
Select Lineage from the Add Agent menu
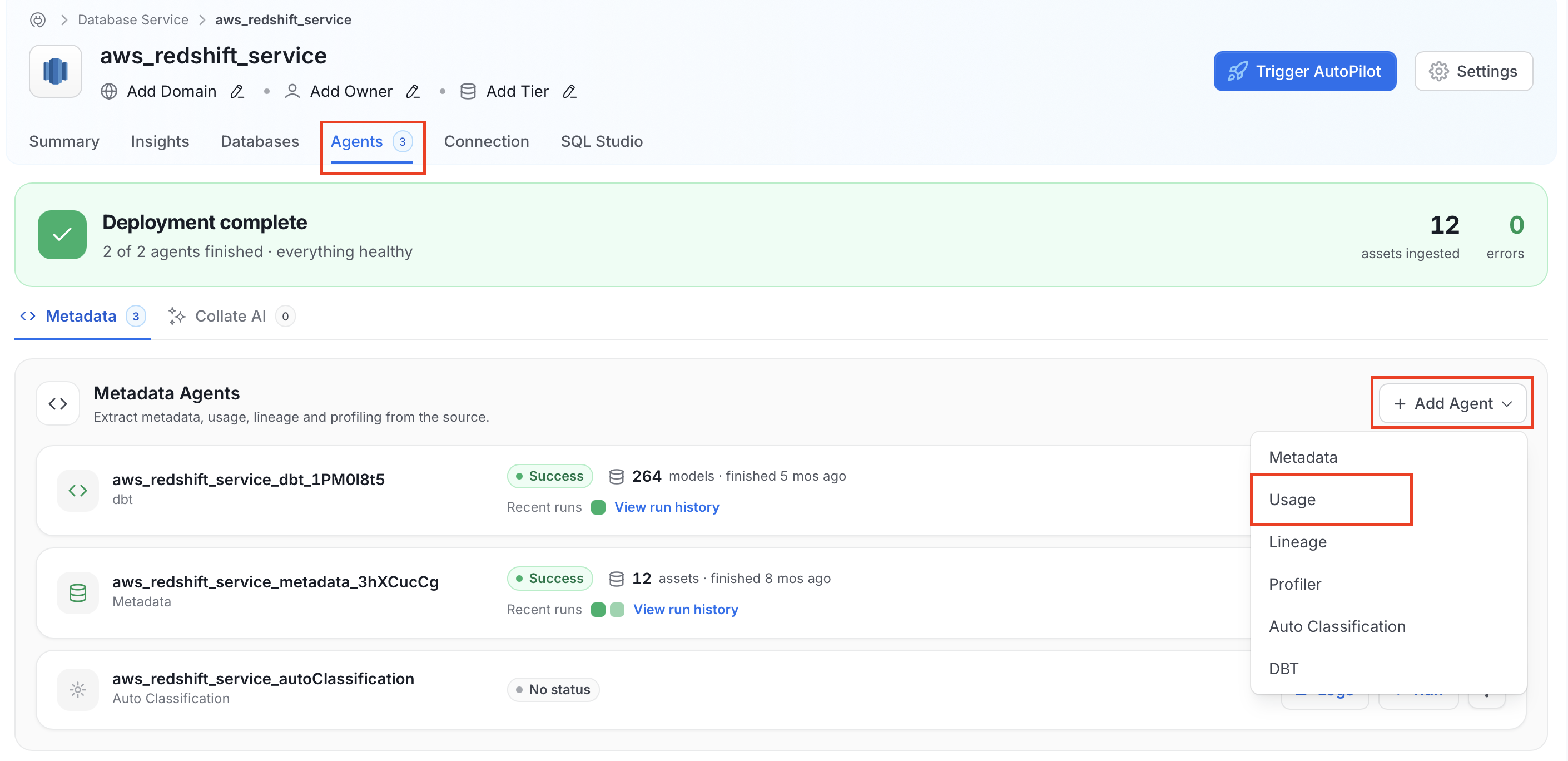1388,542
